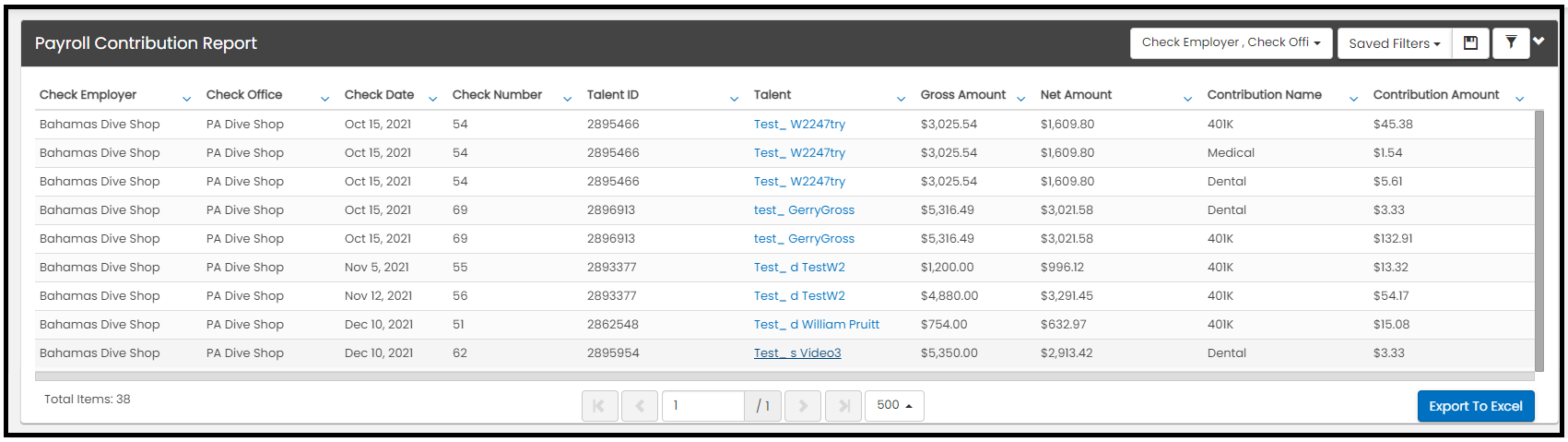1568x442 pixels.
Task: Change the page size 500 dropdown
Action: click(894, 406)
